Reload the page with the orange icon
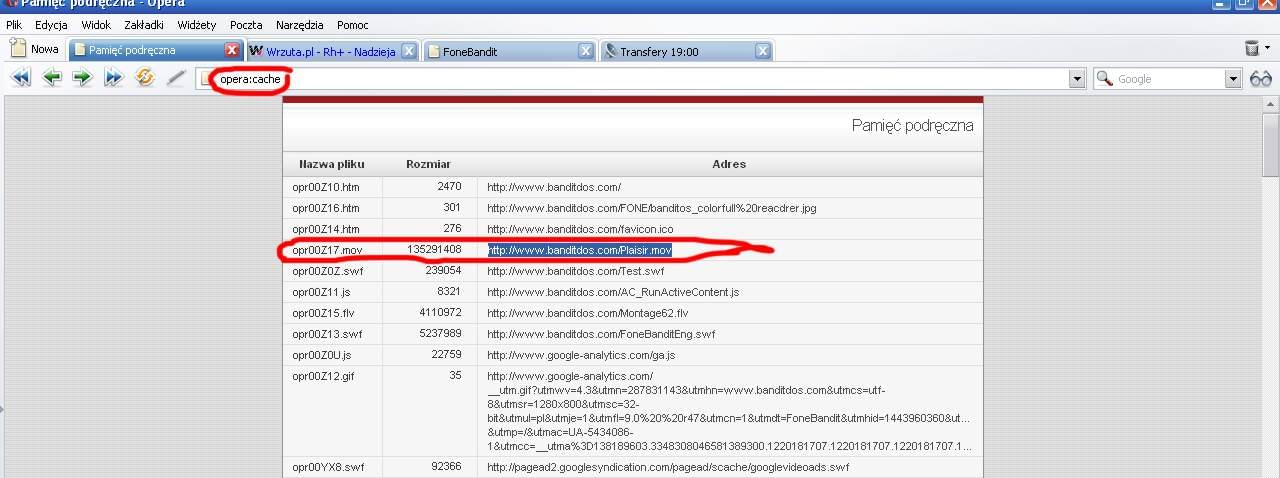1280x478 pixels. (x=145, y=78)
